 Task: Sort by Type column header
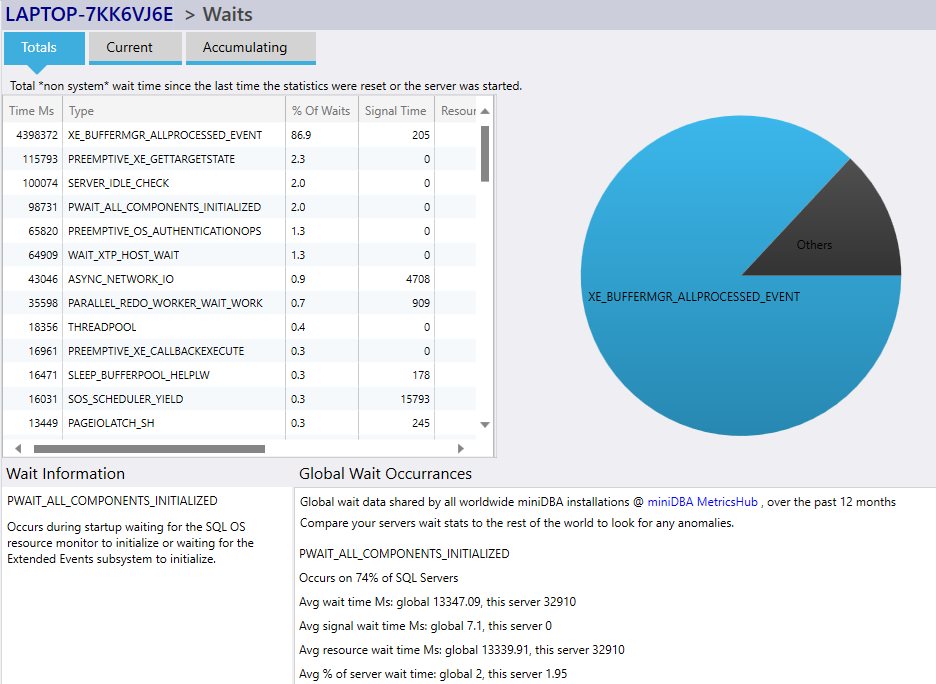[x=174, y=111]
